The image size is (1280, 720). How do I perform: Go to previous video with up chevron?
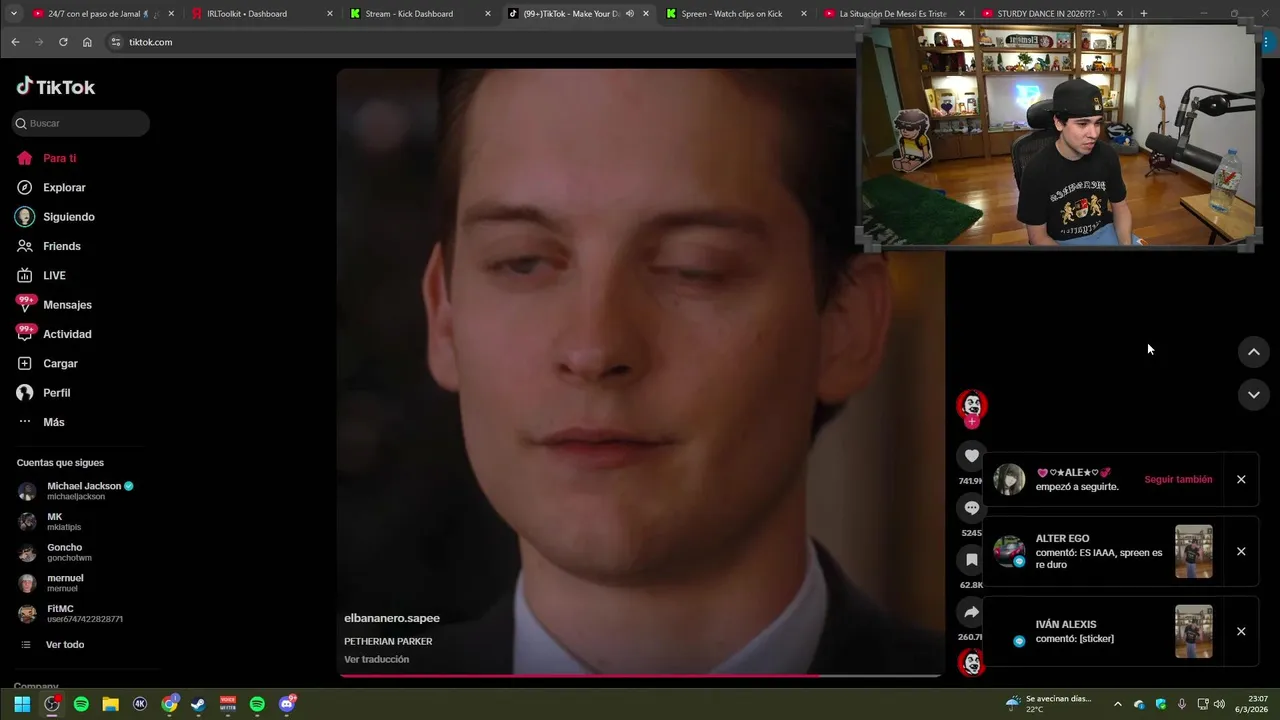coord(1254,352)
